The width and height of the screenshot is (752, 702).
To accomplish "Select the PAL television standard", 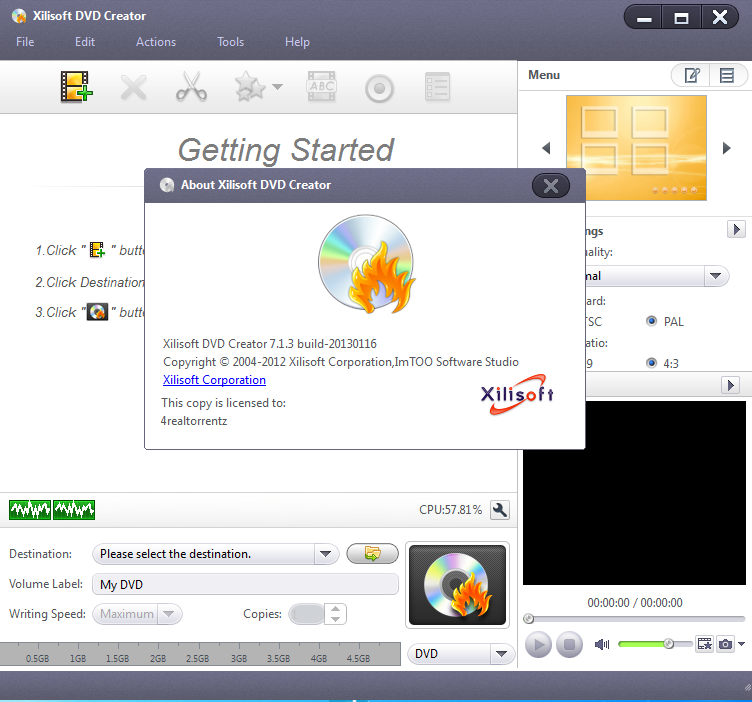I will pos(652,321).
